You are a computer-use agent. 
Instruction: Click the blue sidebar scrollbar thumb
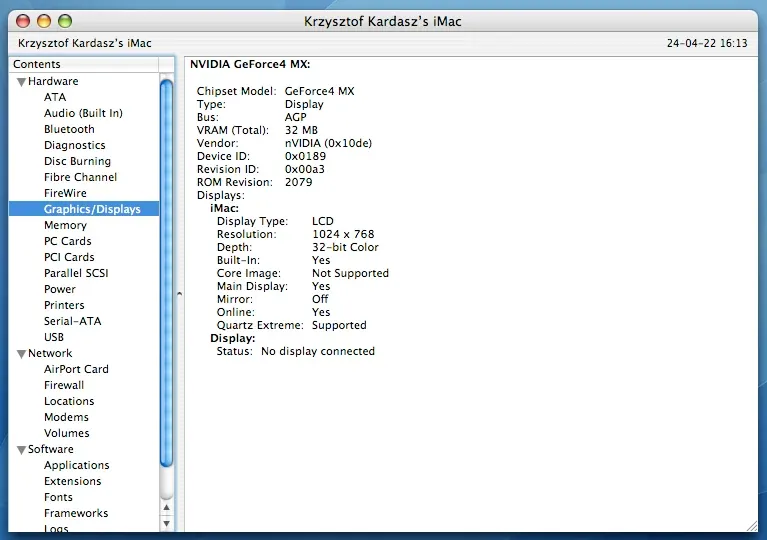(x=166, y=273)
